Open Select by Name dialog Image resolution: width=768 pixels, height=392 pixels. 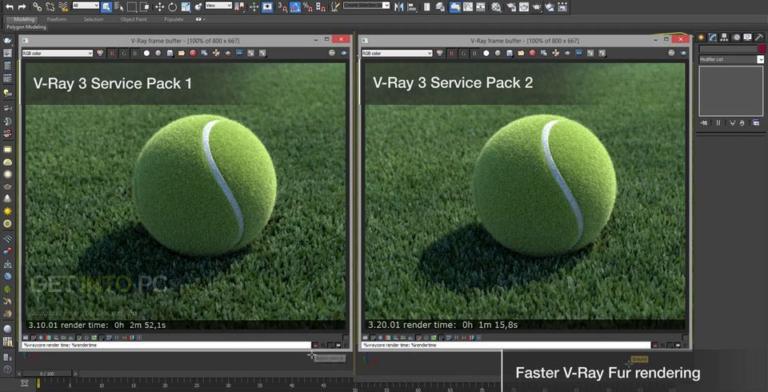(120, 7)
